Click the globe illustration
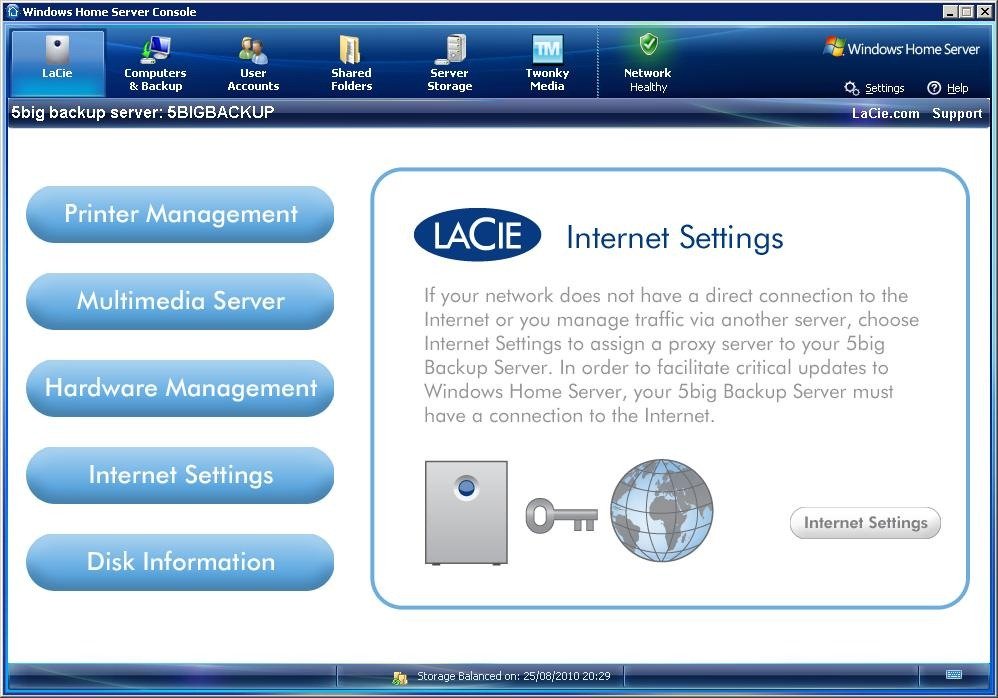The width and height of the screenshot is (998, 698). [x=661, y=510]
